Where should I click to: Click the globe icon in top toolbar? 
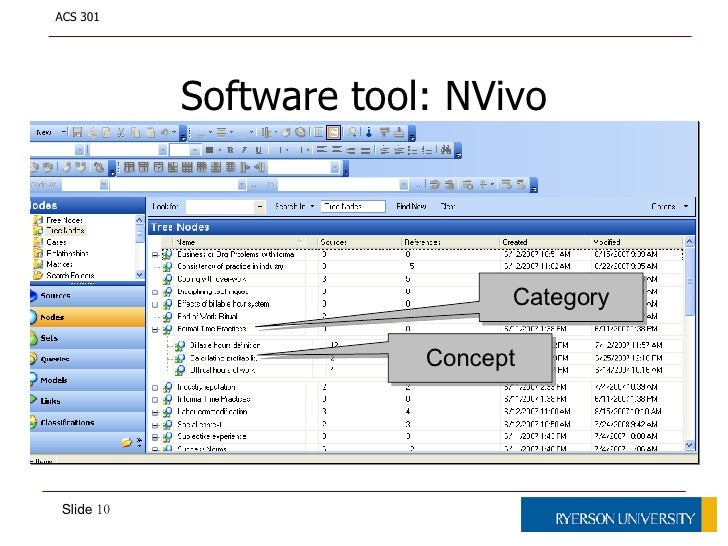(300, 133)
